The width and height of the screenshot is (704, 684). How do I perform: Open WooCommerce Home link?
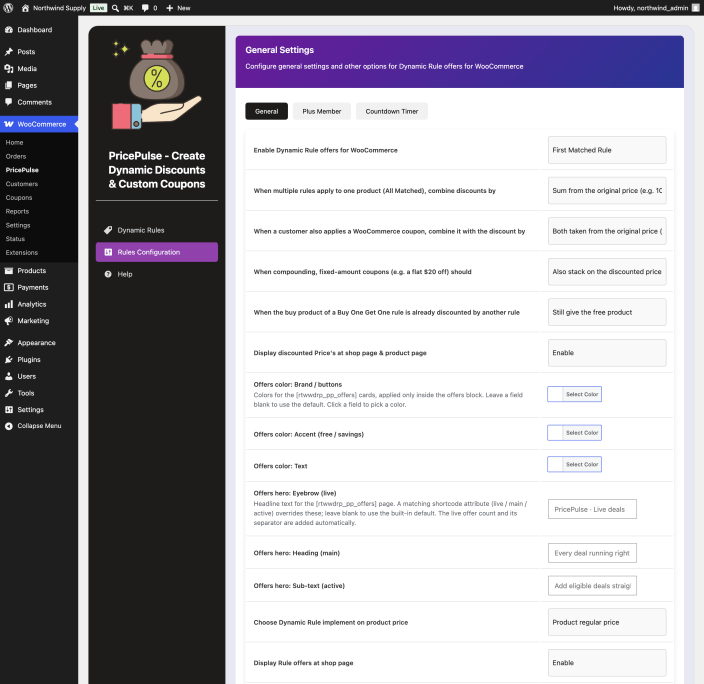pyautogui.click(x=14, y=142)
